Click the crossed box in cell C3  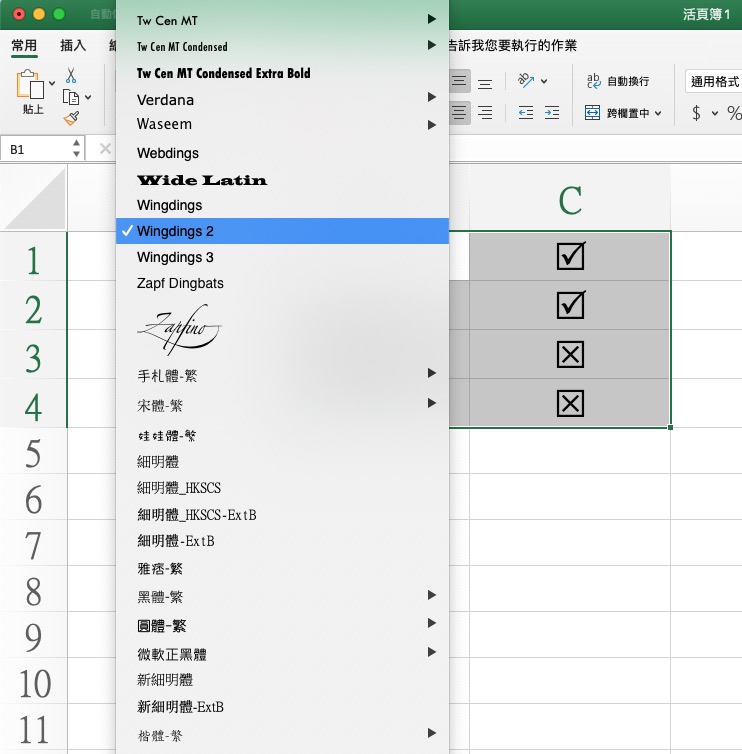coord(570,354)
